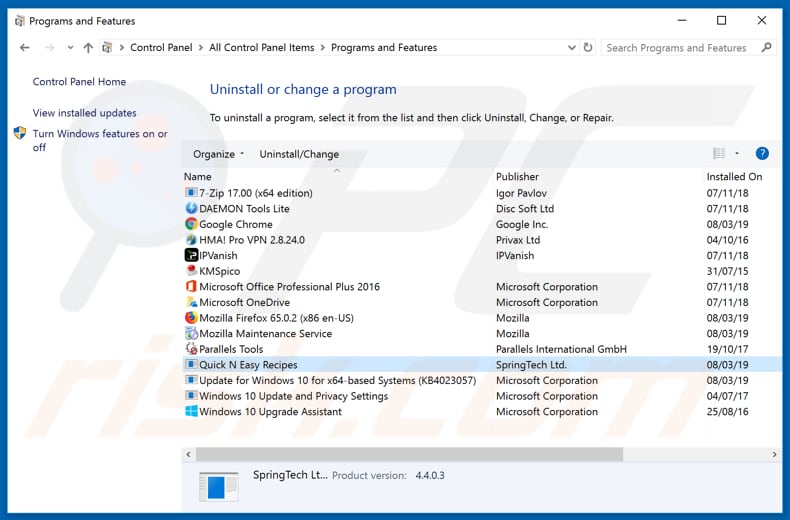
Task: Click the KB4023057 update icon
Action: pos(191,380)
